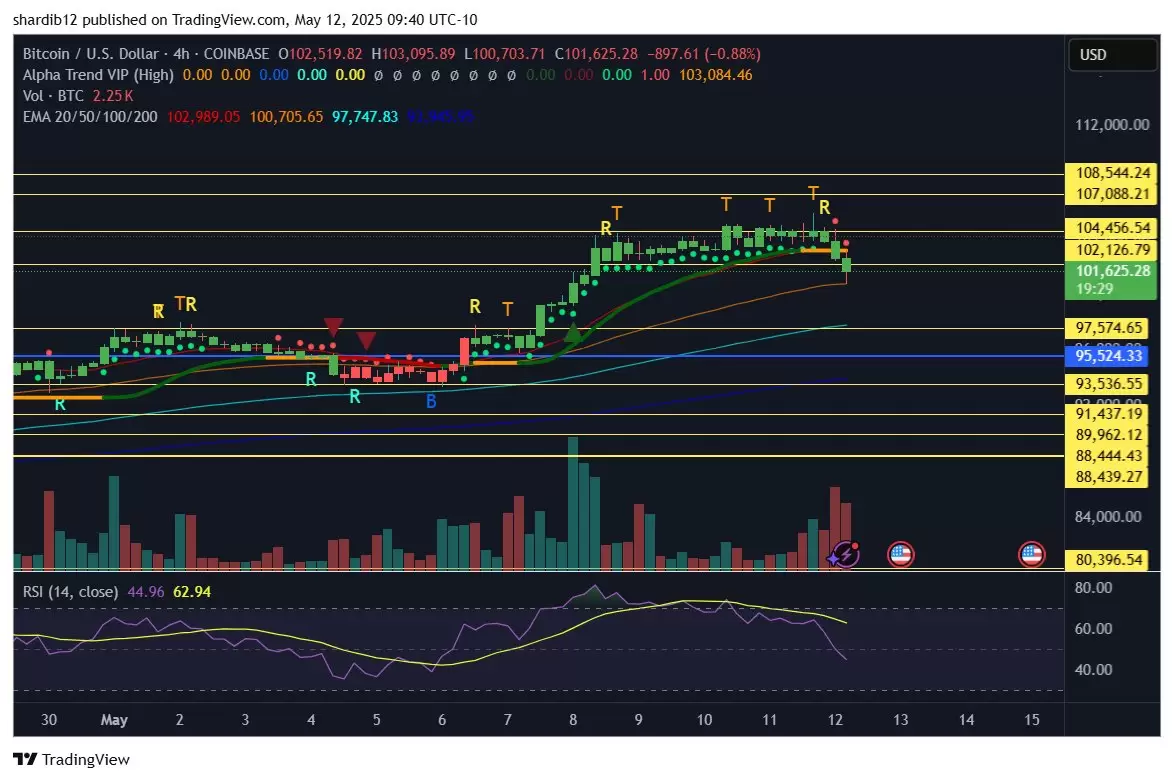Click the 93,536.55 price level label

[x=1108, y=384]
